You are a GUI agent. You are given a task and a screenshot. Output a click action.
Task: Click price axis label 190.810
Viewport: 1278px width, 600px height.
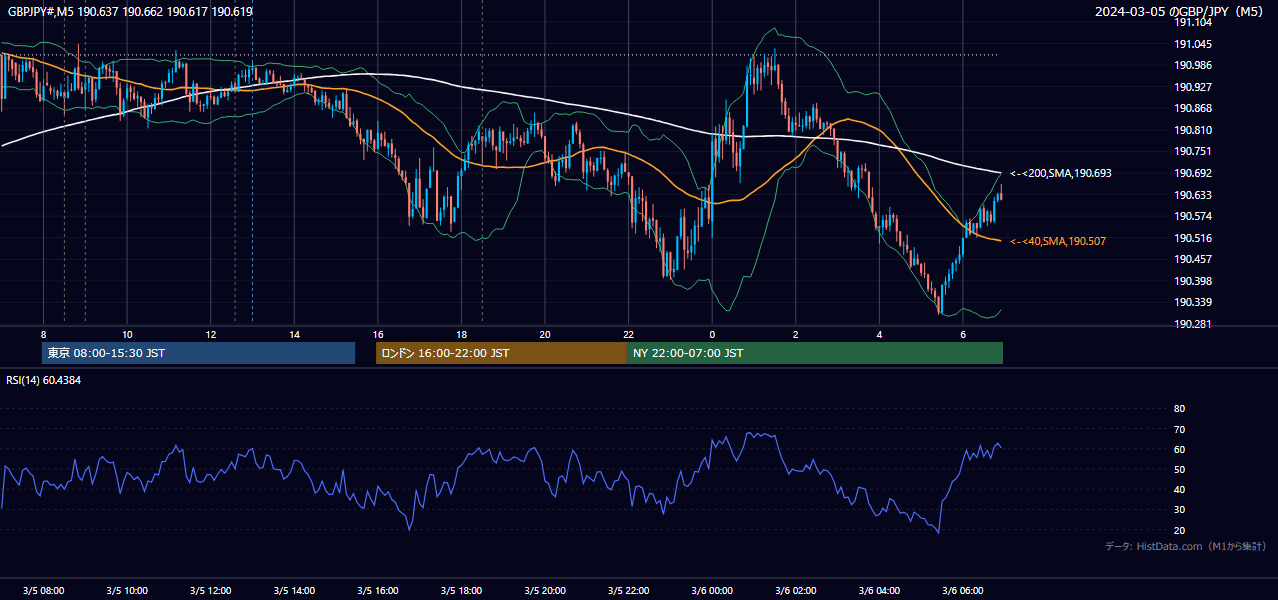tap(1192, 130)
